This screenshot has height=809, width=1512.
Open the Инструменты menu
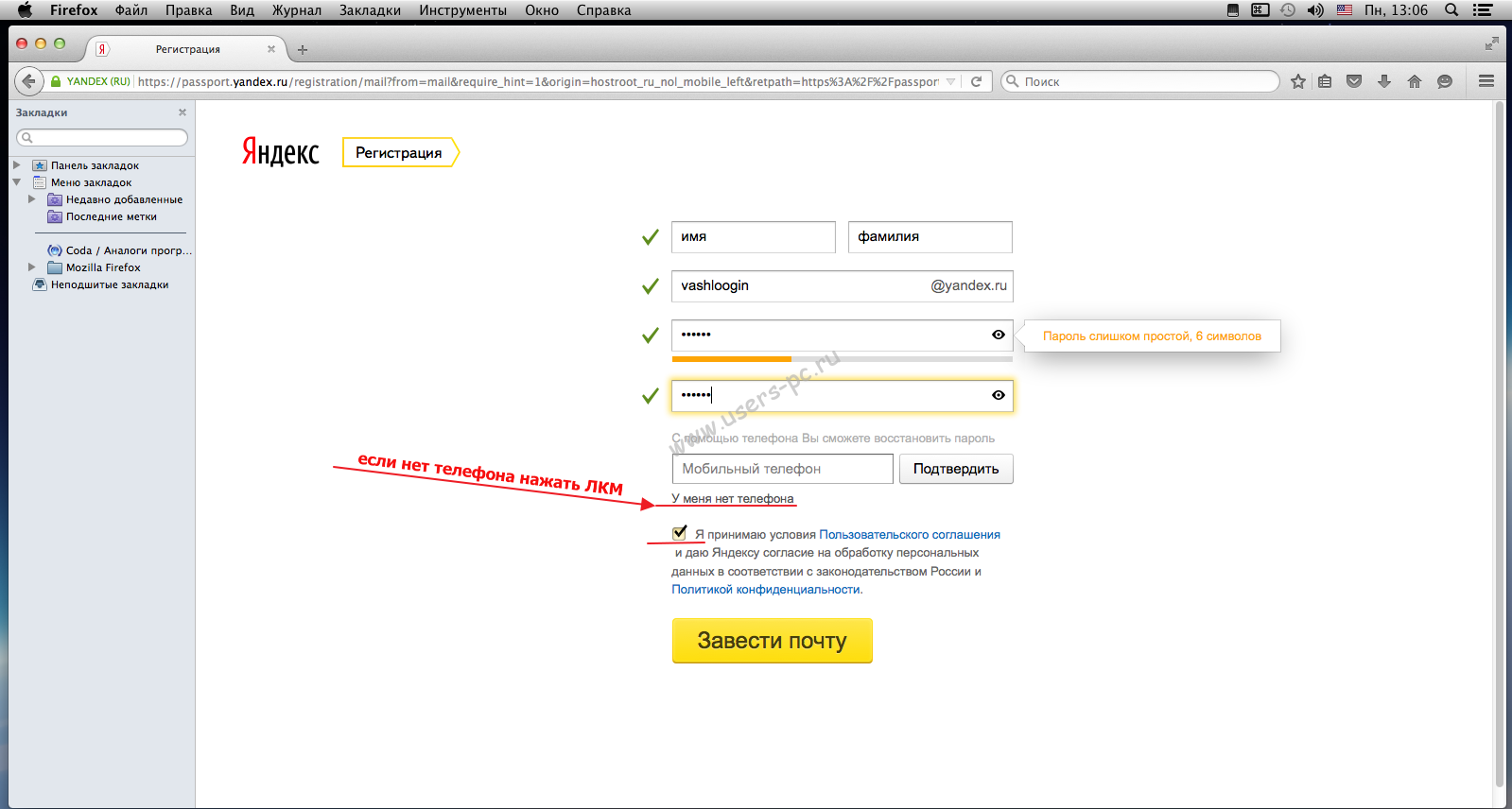(x=463, y=10)
